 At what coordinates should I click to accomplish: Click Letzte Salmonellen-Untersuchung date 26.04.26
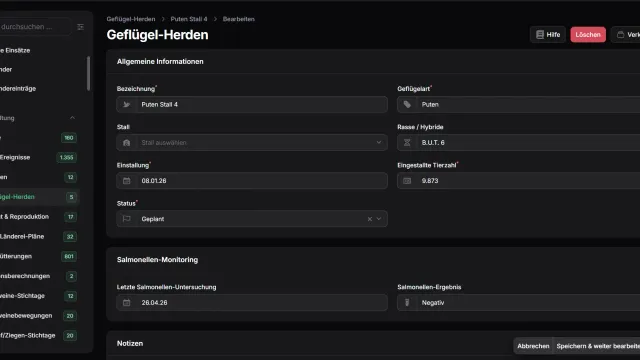252,302
